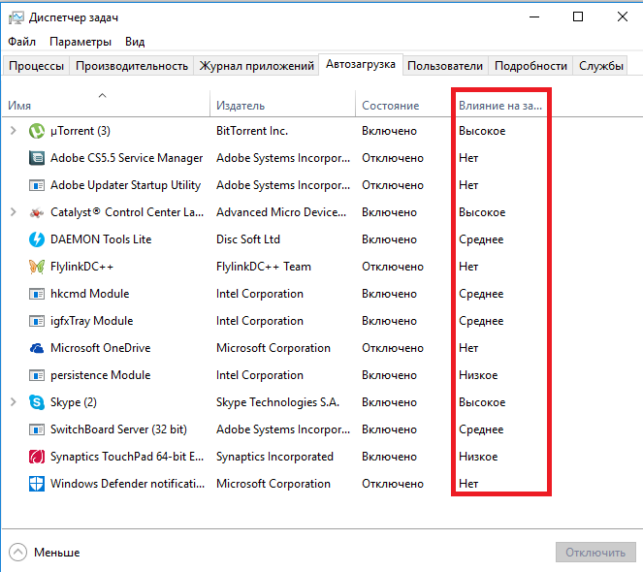Click the persistence Module icon
This screenshot has width=643, height=572.
click(36, 375)
